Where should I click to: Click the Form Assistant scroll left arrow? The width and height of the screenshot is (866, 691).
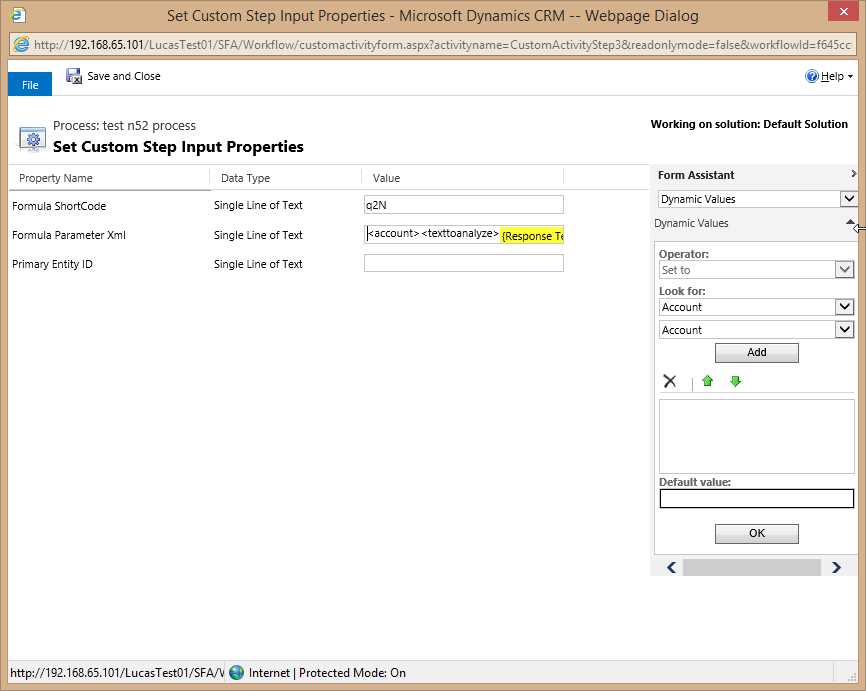pos(672,567)
